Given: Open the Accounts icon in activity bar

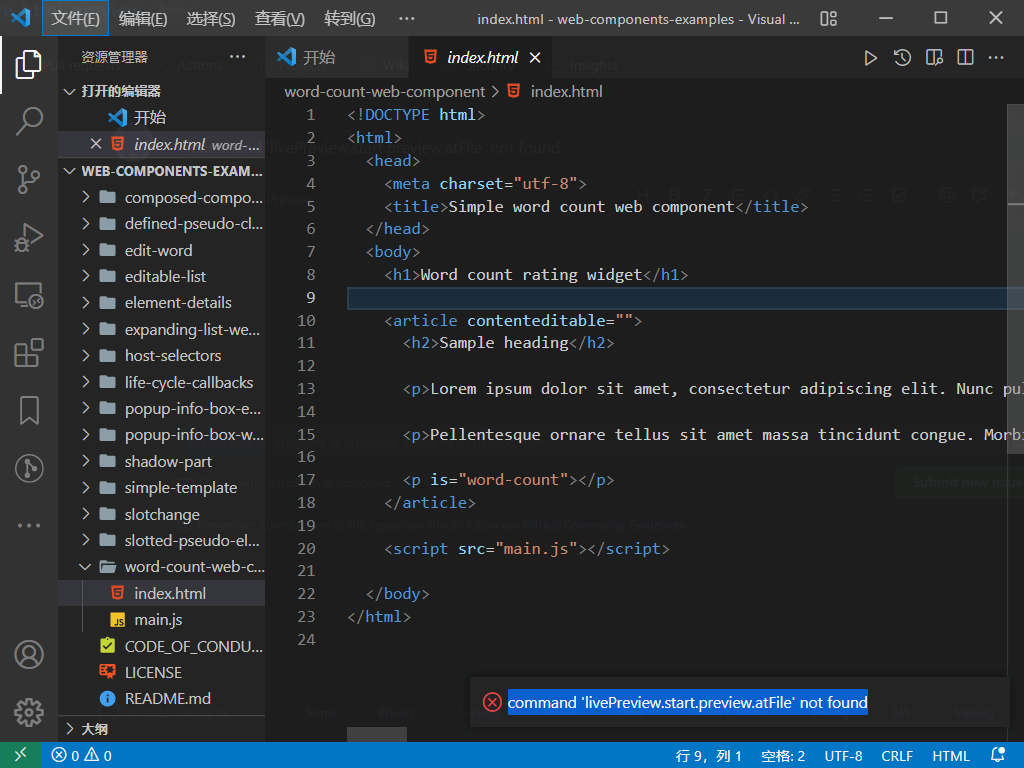Looking at the screenshot, I should pos(28,654).
